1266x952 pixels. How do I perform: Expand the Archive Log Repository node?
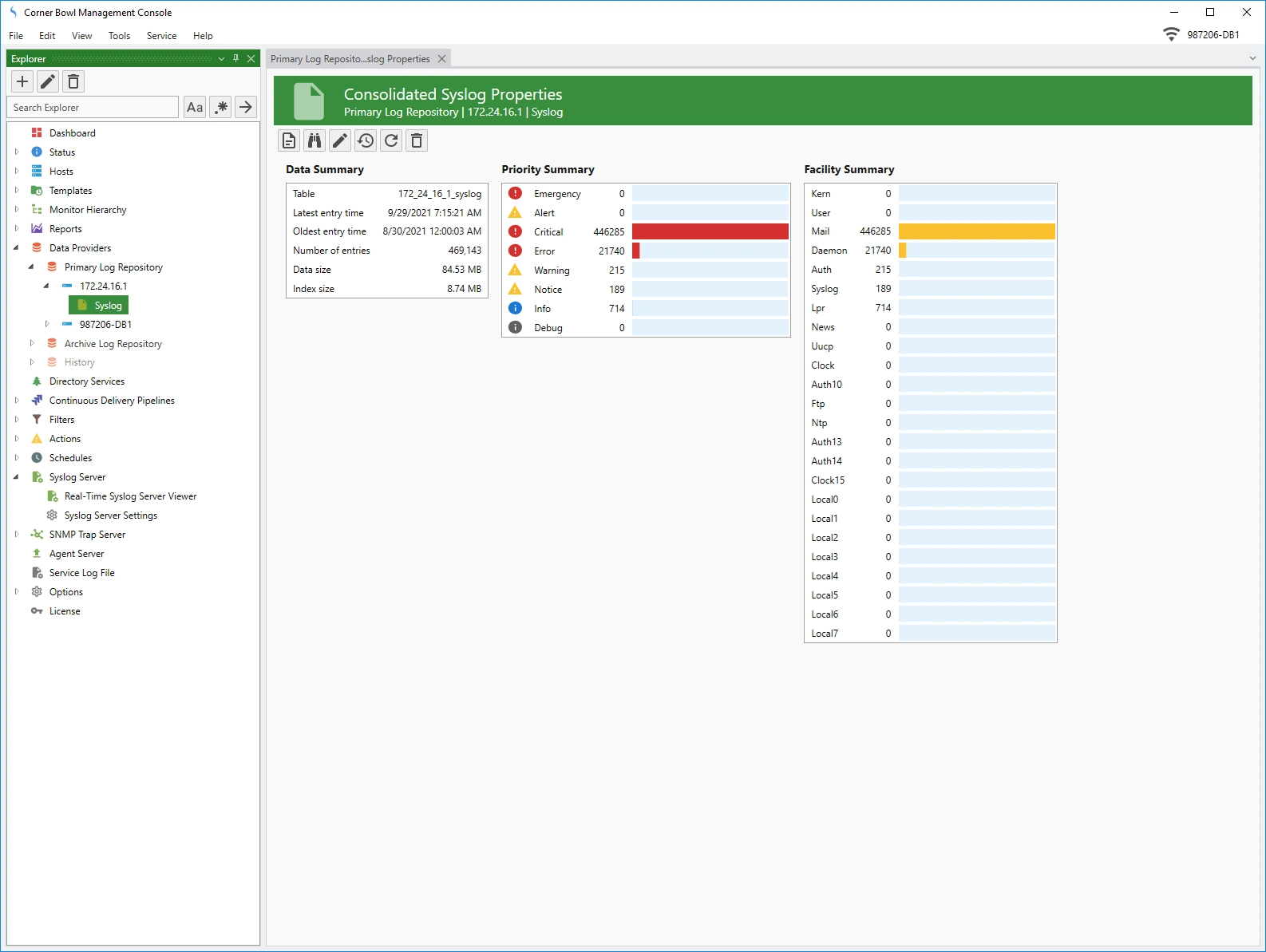[x=32, y=344]
